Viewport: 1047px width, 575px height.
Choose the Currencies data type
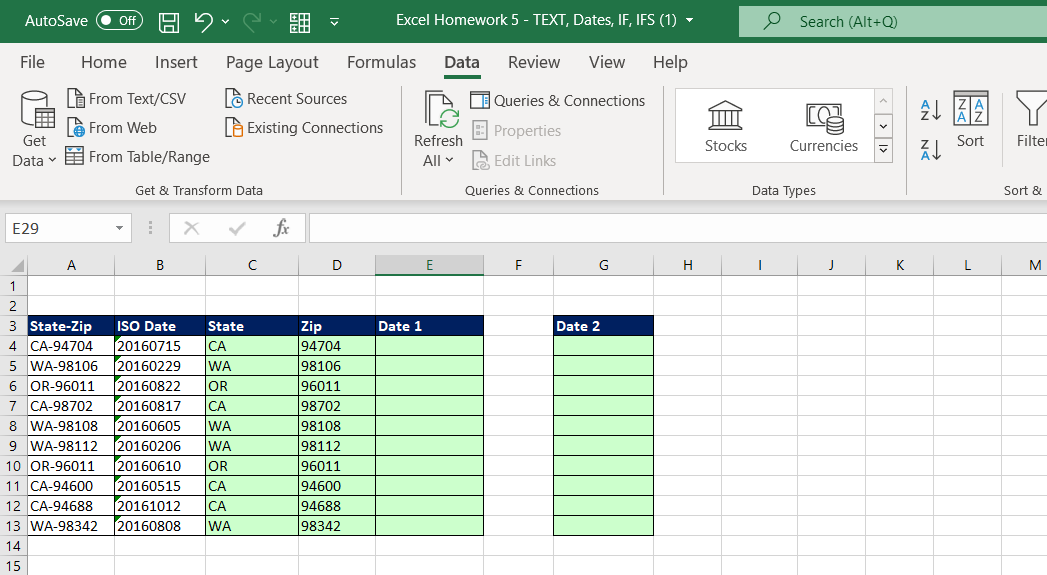(x=823, y=126)
